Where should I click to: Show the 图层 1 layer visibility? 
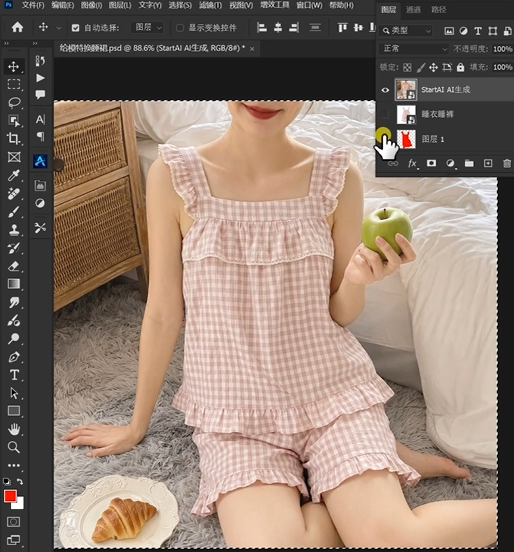[385, 139]
